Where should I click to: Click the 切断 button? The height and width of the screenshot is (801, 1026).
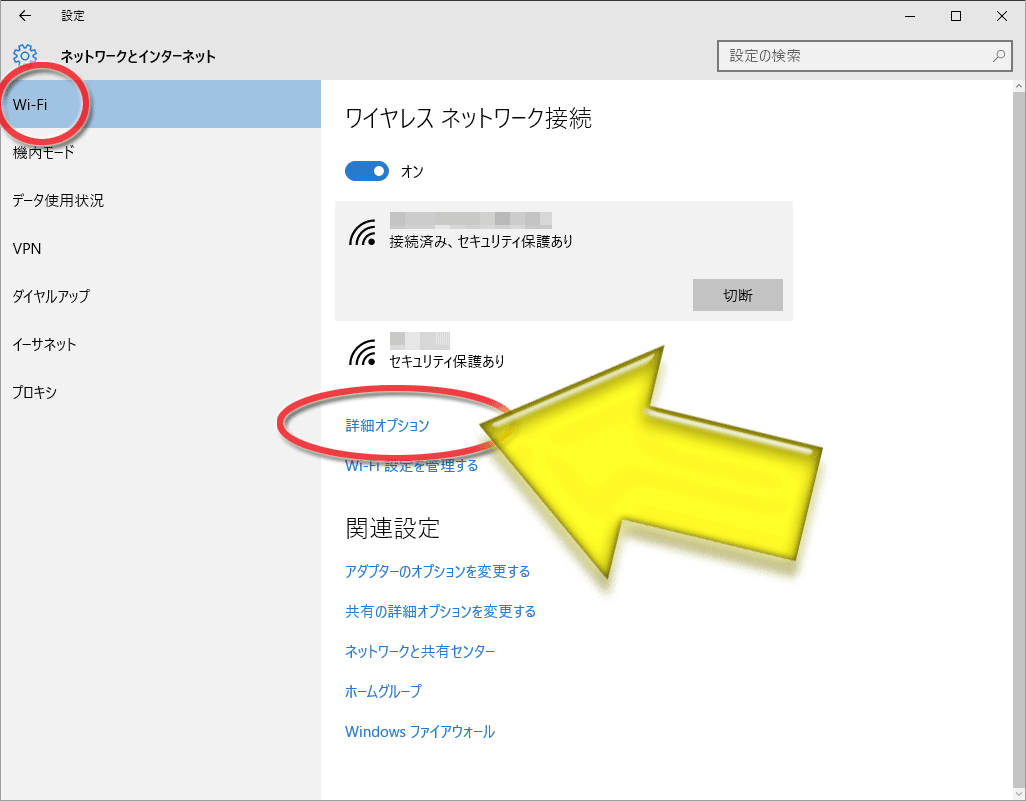coord(737,295)
